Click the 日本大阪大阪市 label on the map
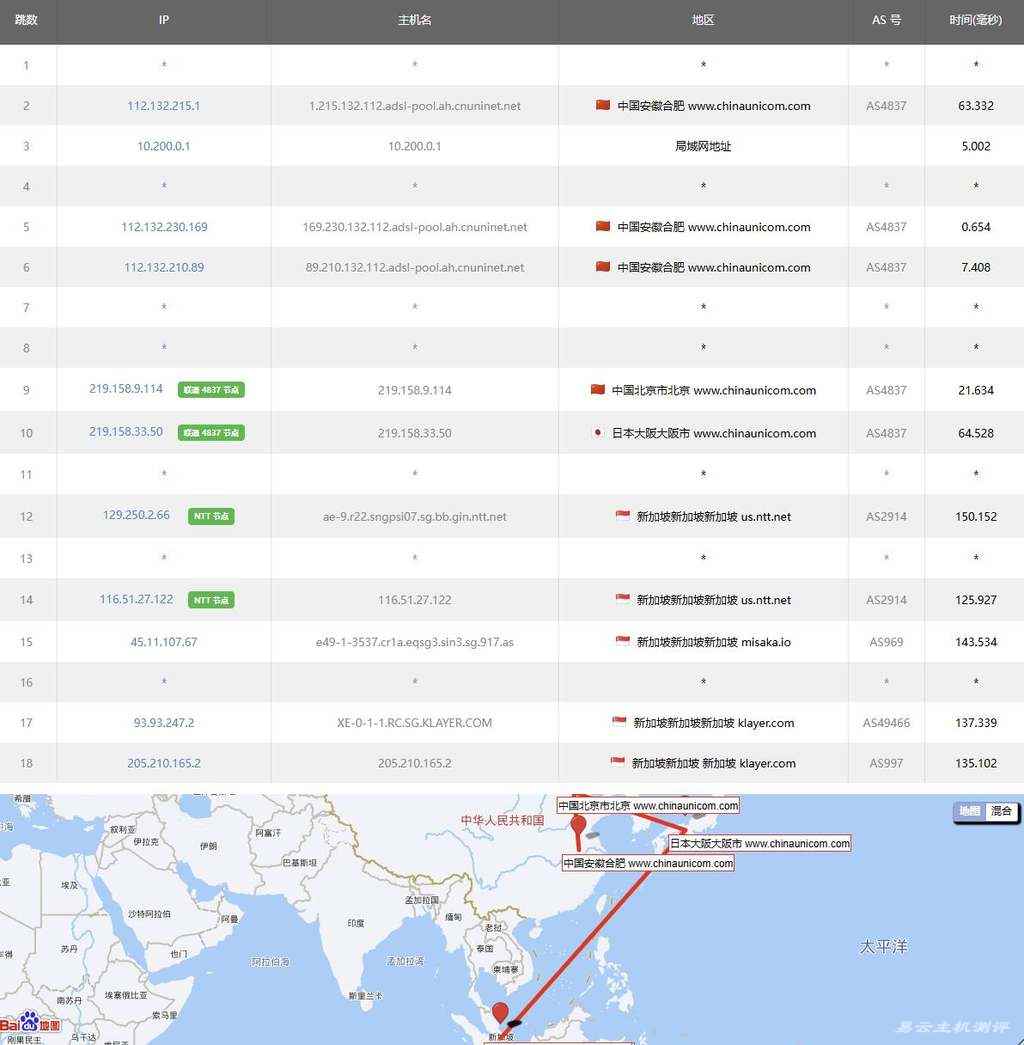Viewport: 1024px width, 1045px height. coord(759,843)
